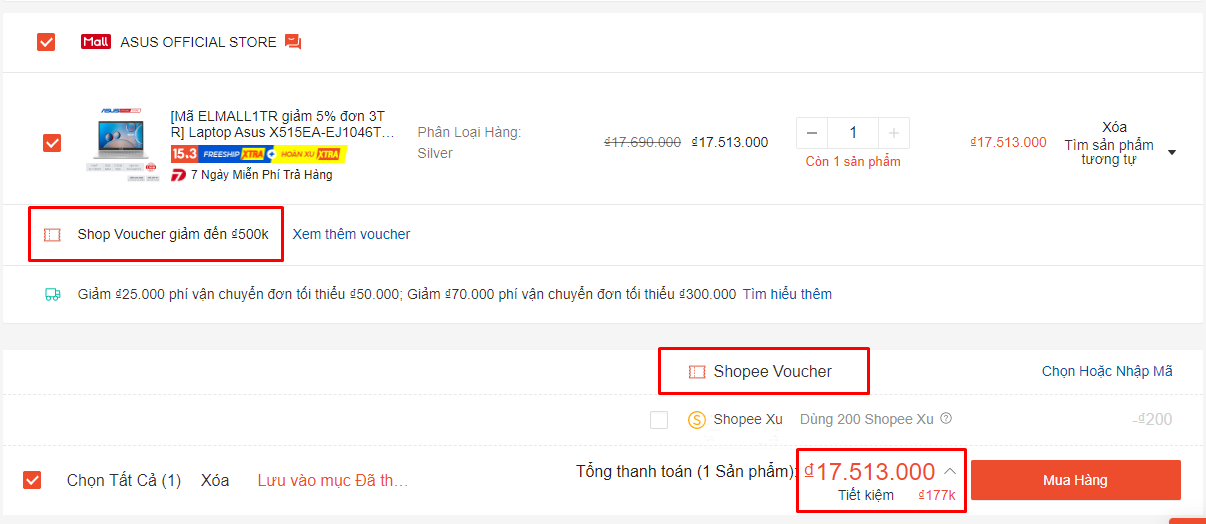Click the Chọn Hoặc Nhập Mã link
Image resolution: width=1206 pixels, height=524 pixels.
pos(1107,371)
